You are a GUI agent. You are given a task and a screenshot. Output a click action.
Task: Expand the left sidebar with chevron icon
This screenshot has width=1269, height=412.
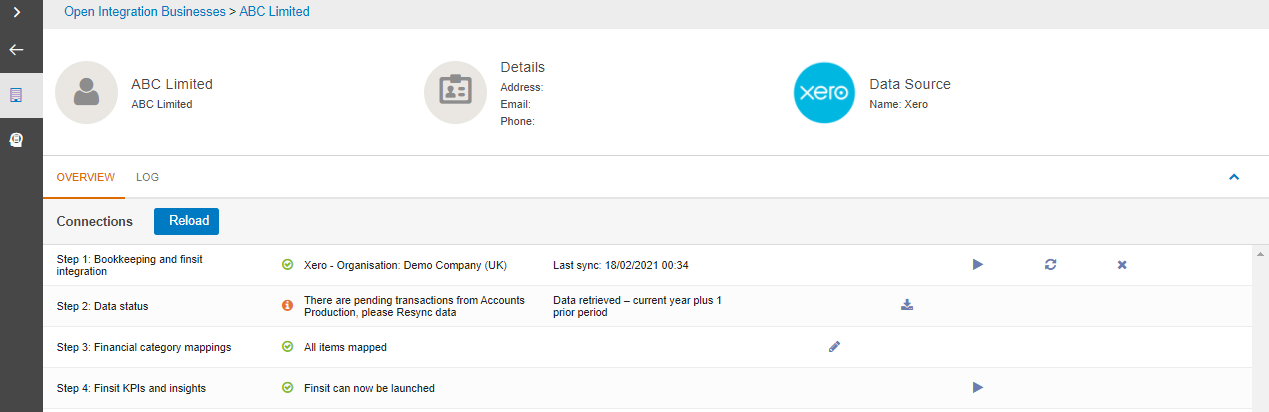point(17,12)
